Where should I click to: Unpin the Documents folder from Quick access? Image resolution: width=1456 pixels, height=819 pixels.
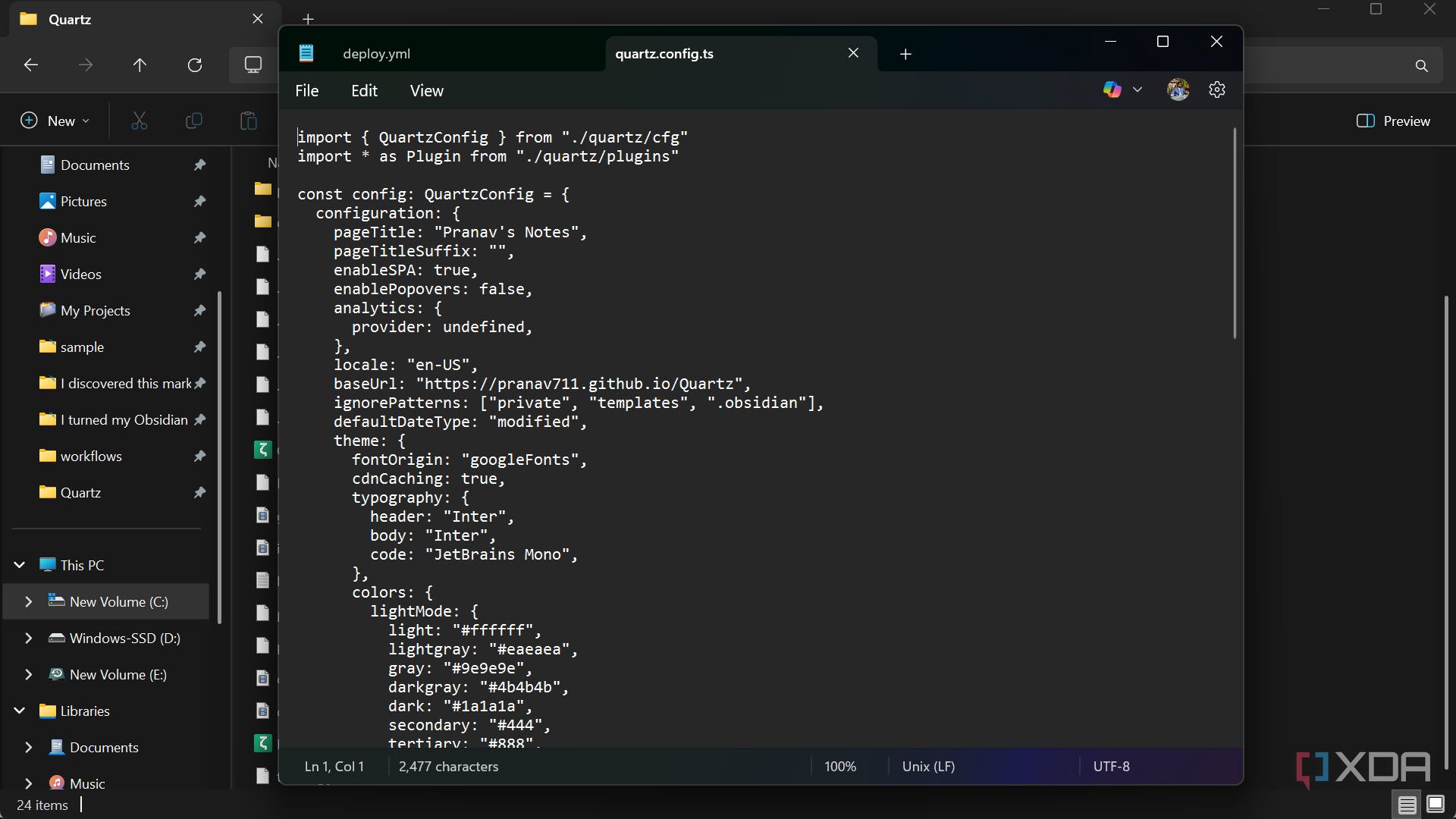pyautogui.click(x=199, y=165)
